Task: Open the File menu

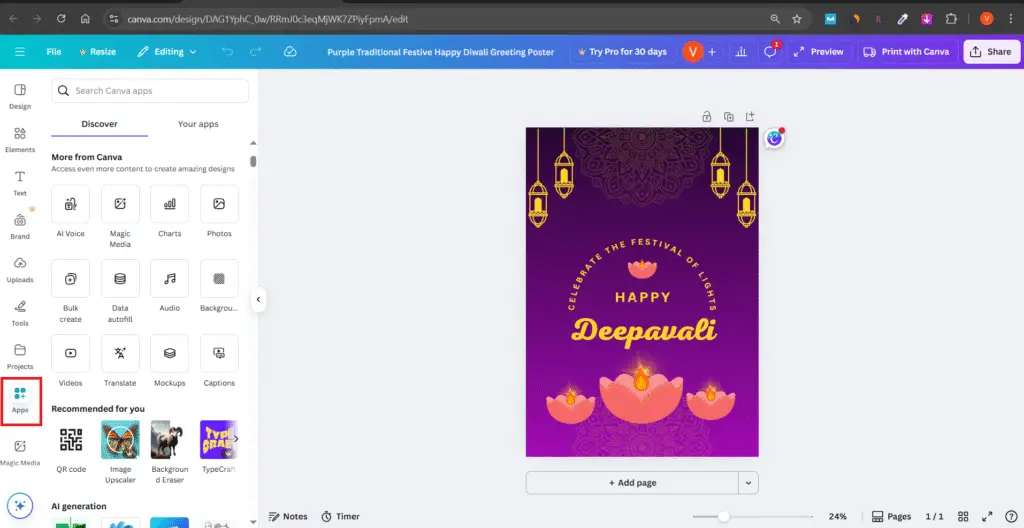Action: pos(54,52)
